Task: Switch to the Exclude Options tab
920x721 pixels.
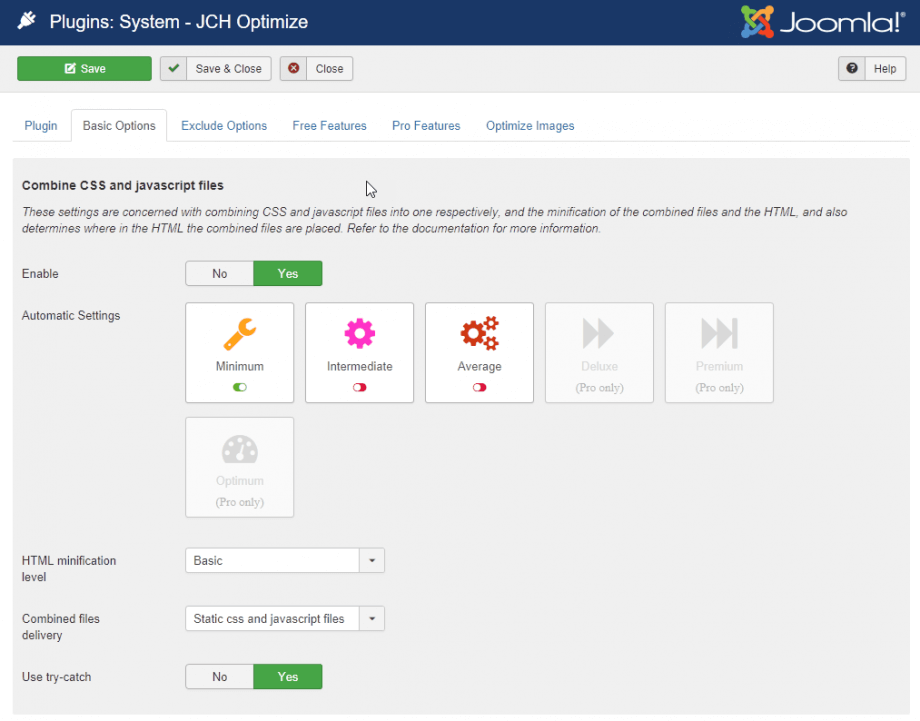Action: click(223, 125)
